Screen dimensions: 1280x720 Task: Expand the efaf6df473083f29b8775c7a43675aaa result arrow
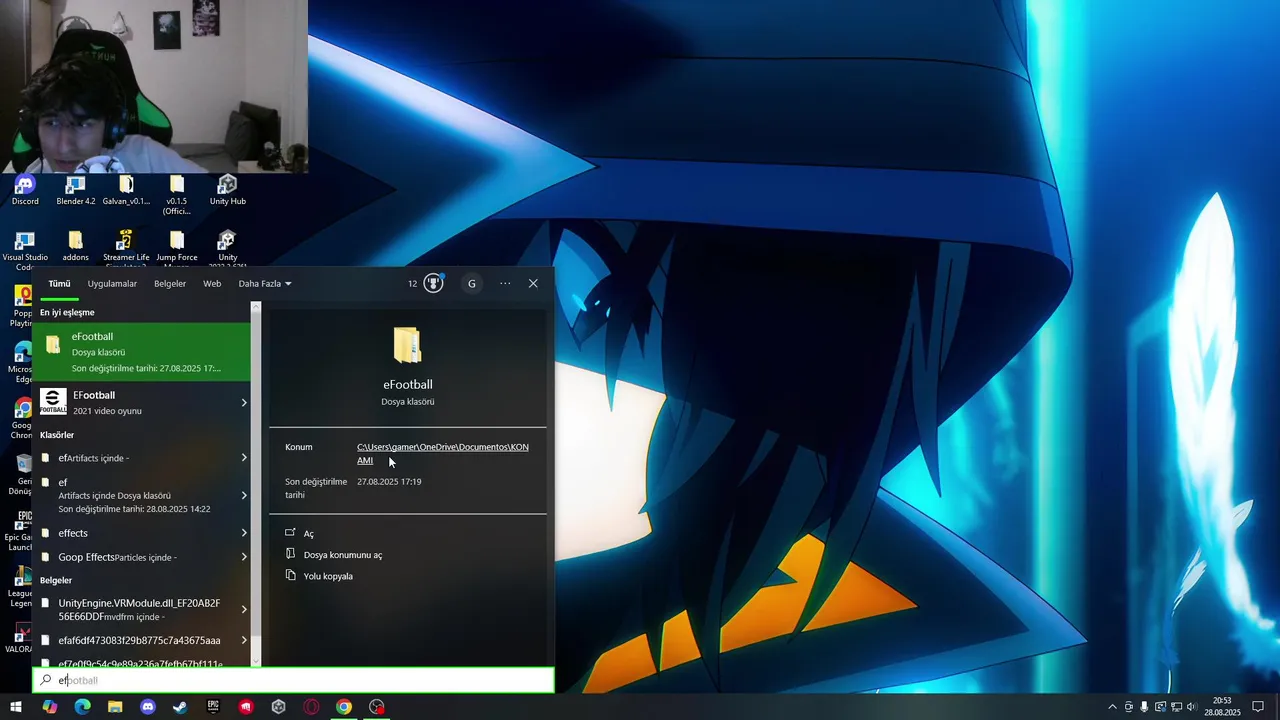click(244, 640)
